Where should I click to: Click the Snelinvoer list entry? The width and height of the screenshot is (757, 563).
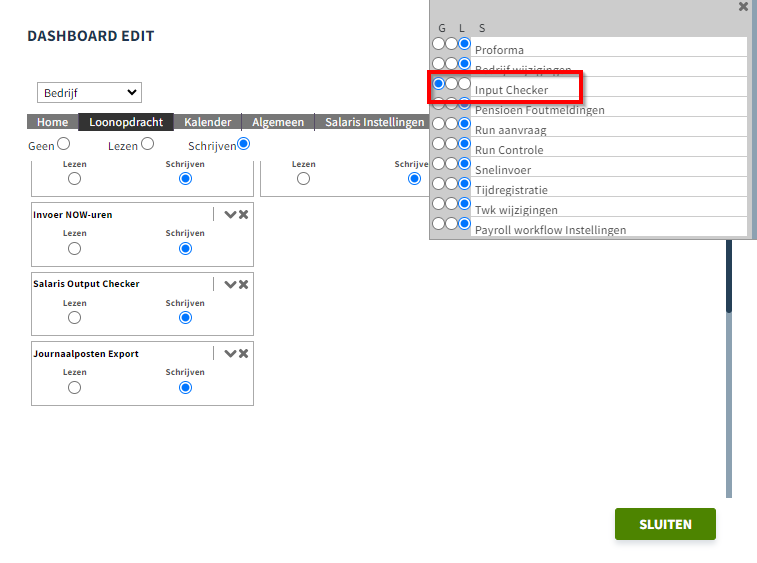pos(609,167)
